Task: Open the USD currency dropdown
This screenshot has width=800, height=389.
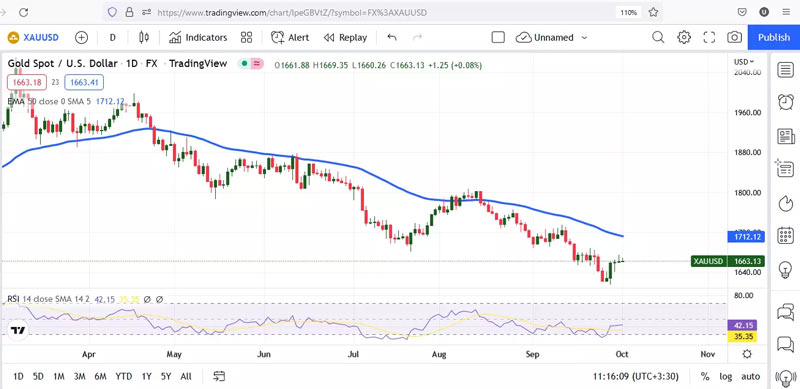Action: pos(743,62)
